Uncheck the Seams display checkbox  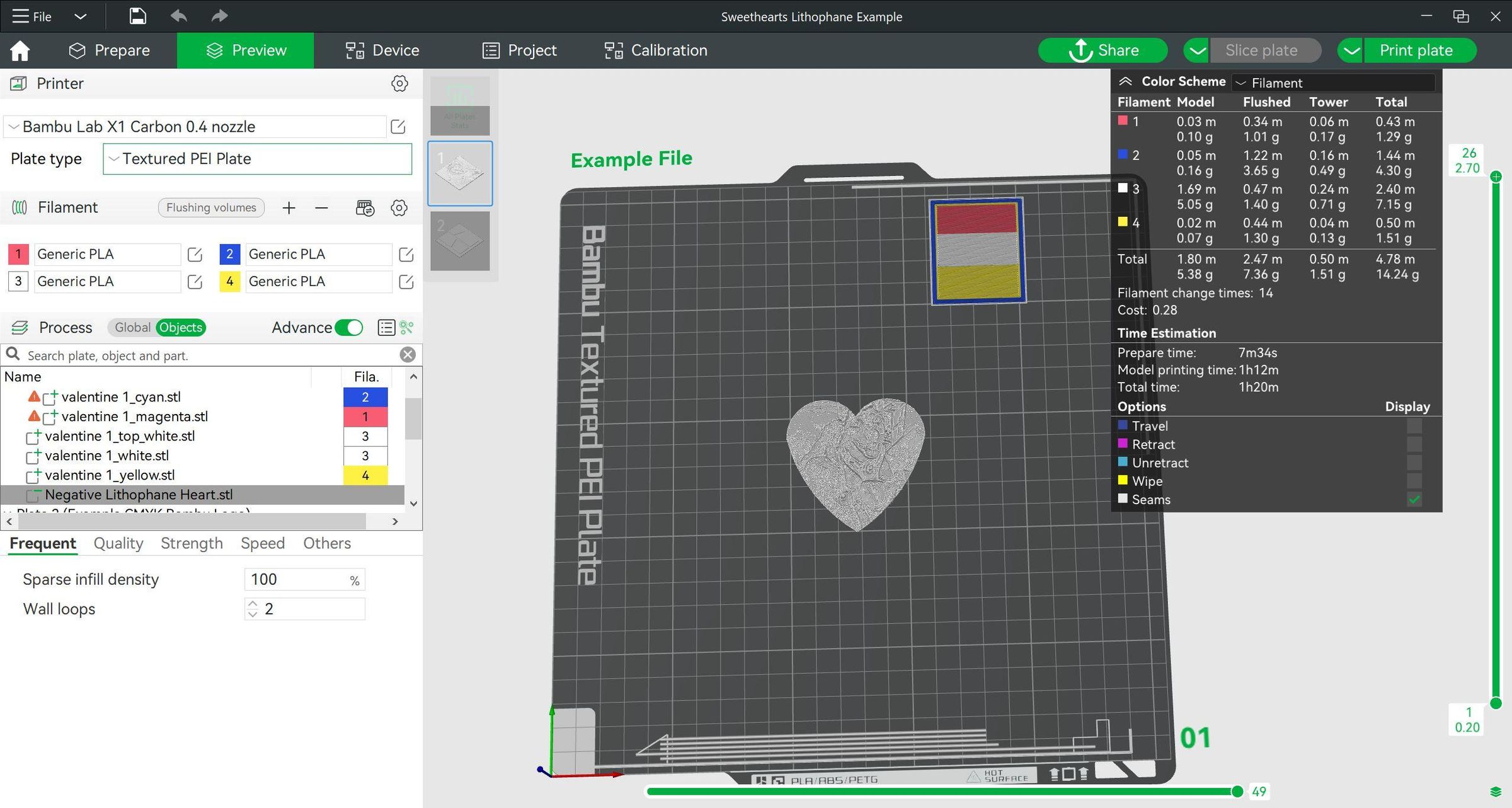[1415, 499]
